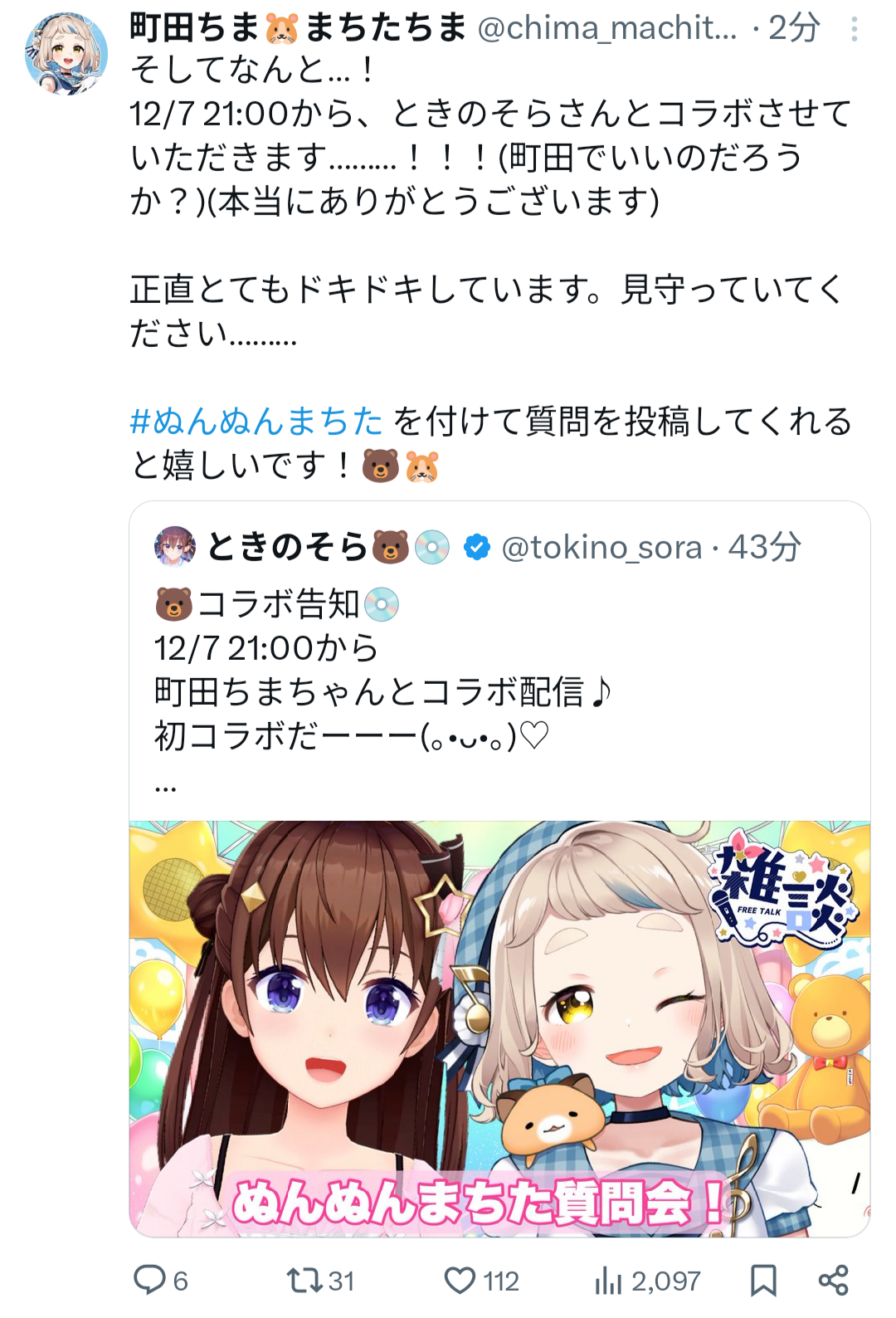896x1318 pixels.
Task: Open hashtag #ぬんぬんまちた
Action: 256,421
